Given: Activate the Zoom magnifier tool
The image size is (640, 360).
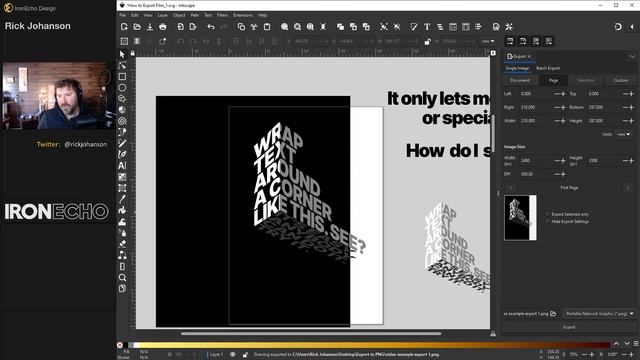Looking at the screenshot, I should (122, 278).
